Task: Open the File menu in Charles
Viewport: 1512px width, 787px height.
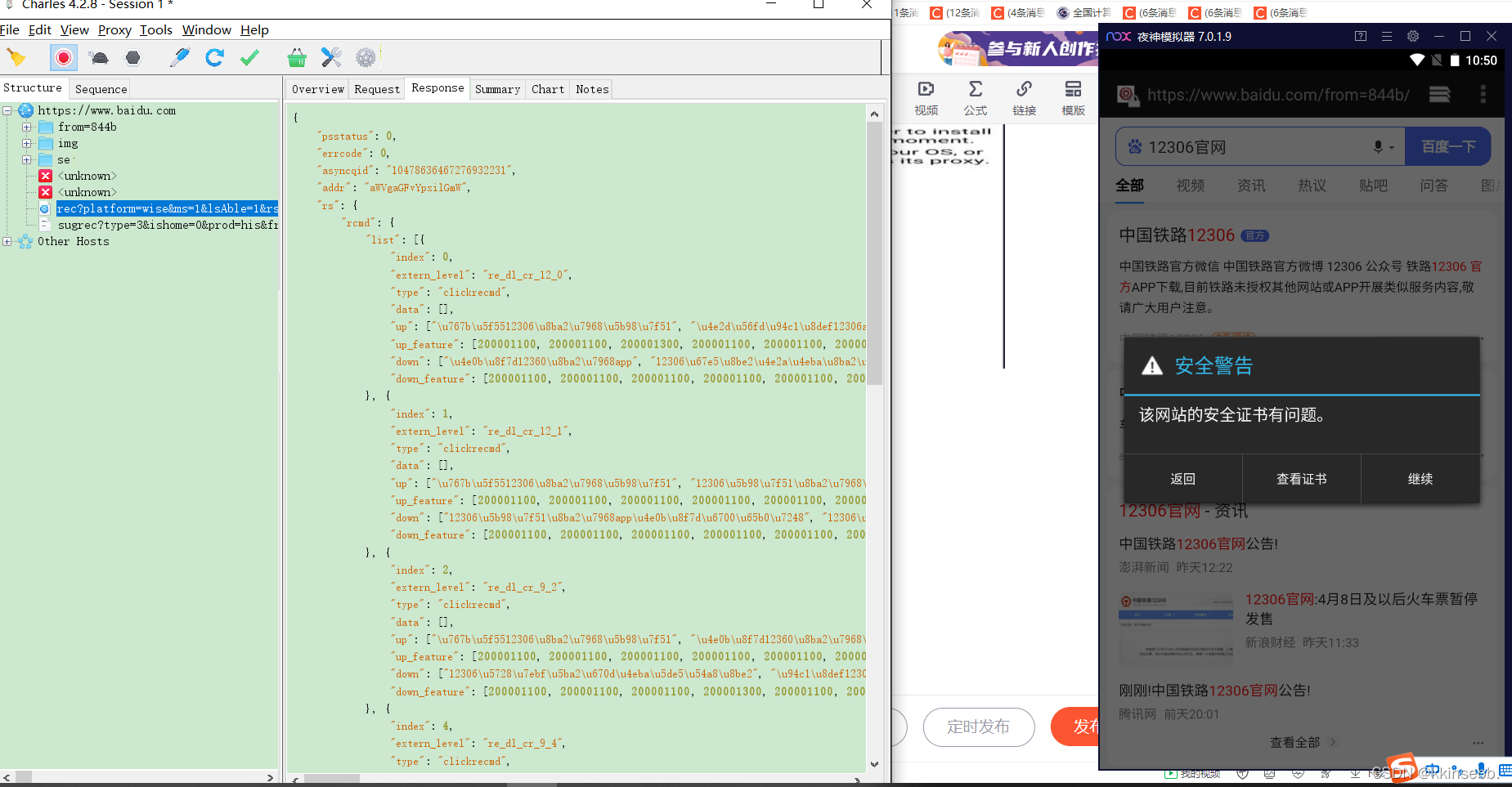Action: (10, 30)
